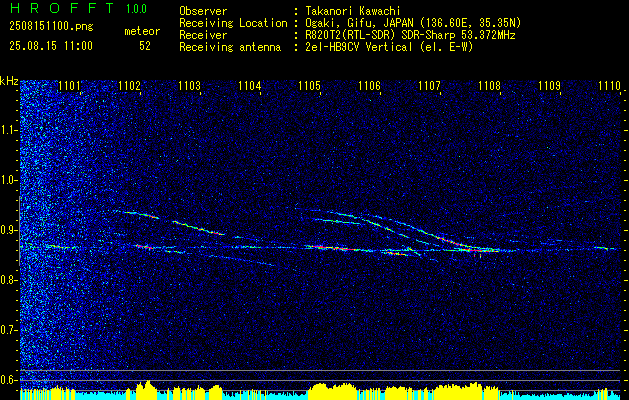Click the 1101 time marker
The image size is (629, 400).
coord(69,85)
